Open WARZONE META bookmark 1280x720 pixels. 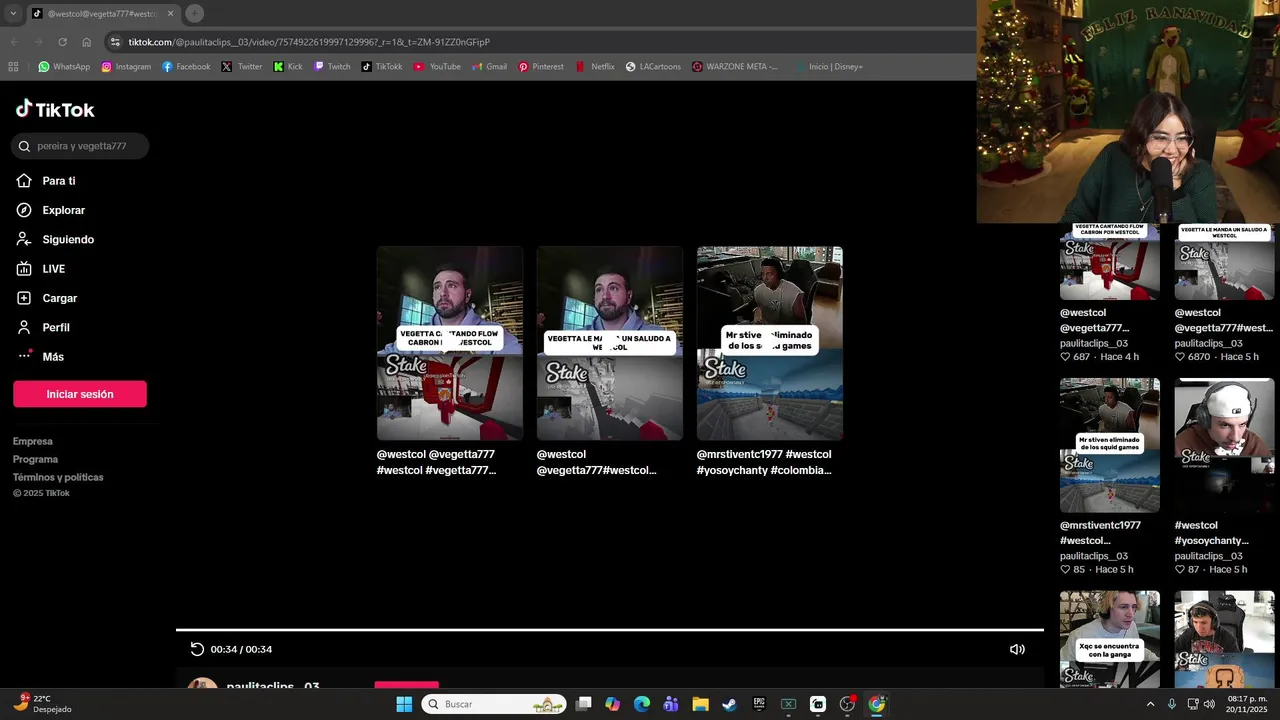click(x=735, y=67)
